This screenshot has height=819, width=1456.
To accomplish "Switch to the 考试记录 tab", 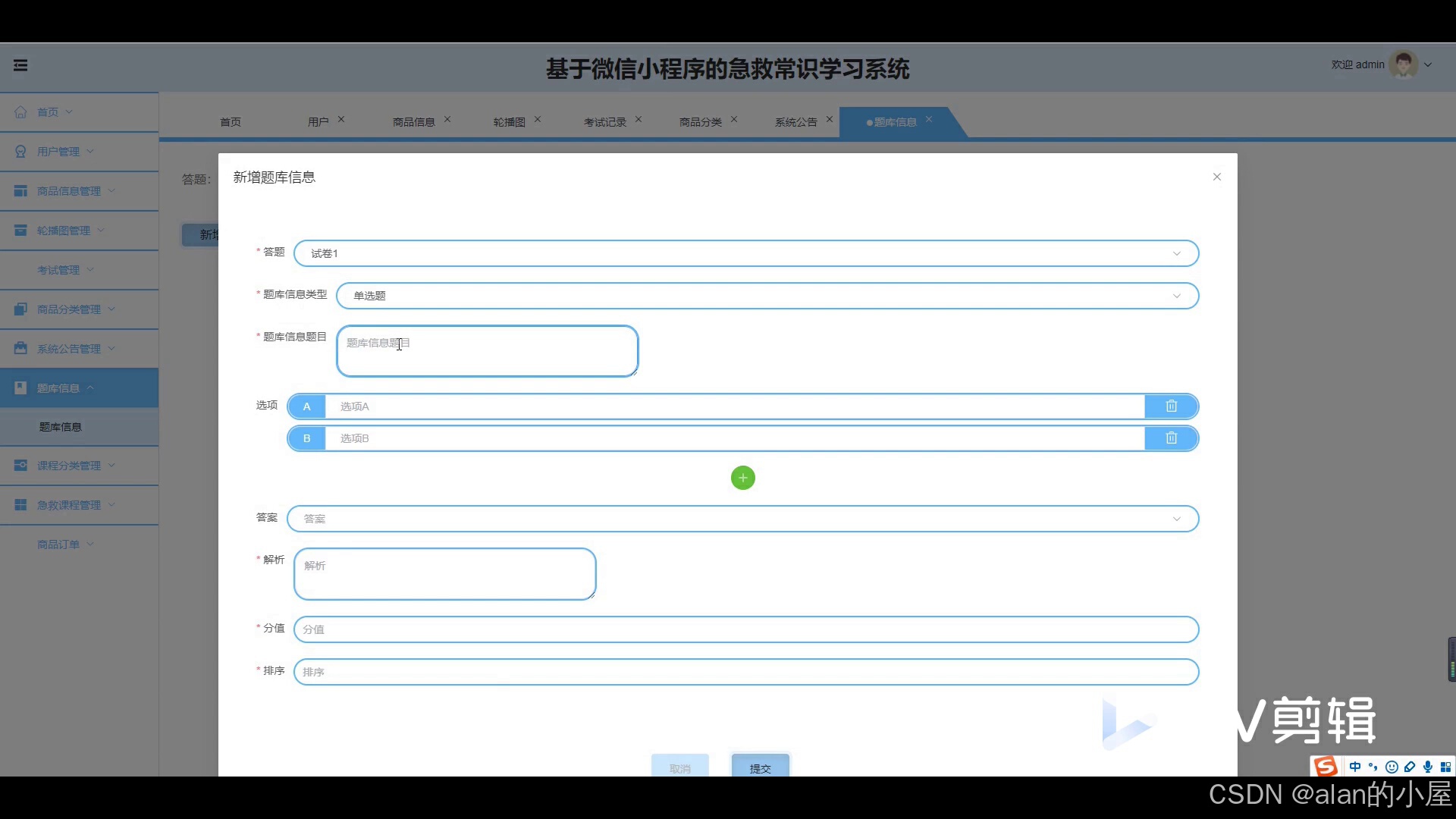I will point(604,122).
